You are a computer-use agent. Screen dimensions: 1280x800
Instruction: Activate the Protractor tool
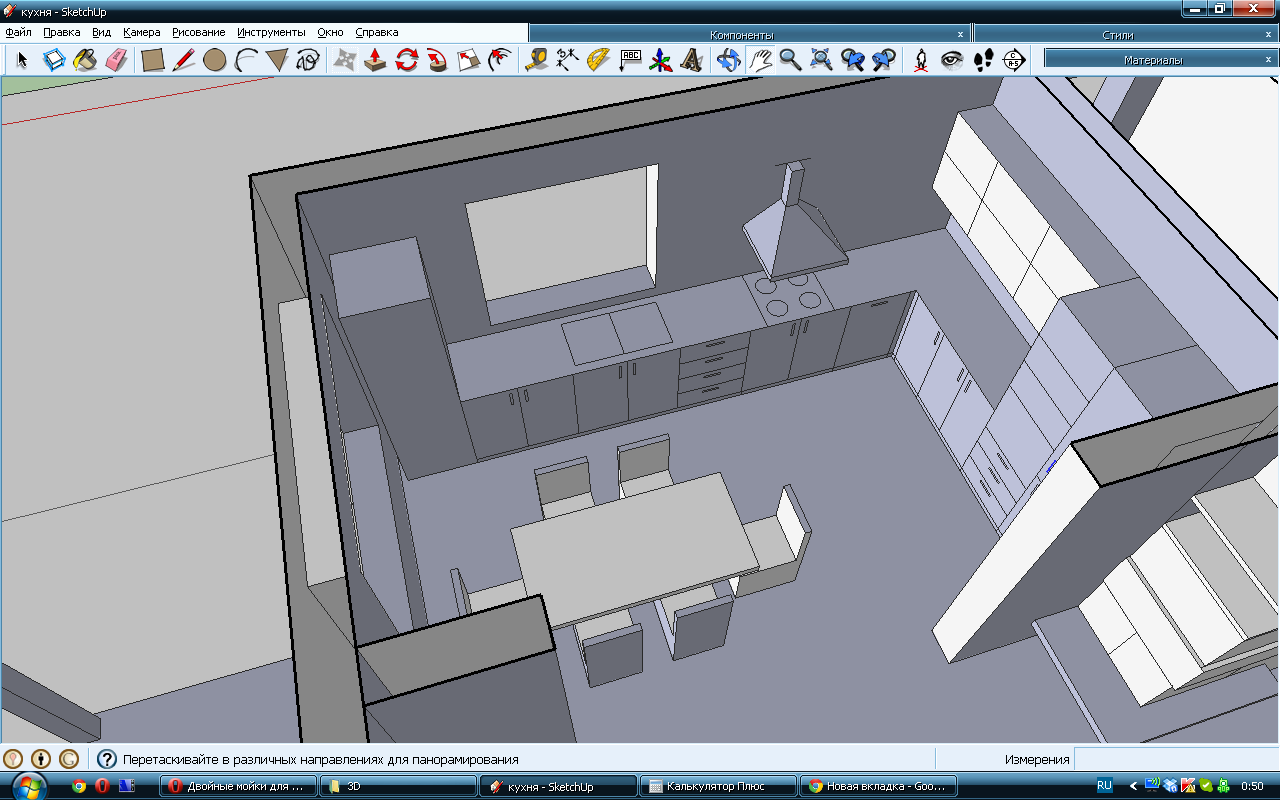coord(598,60)
